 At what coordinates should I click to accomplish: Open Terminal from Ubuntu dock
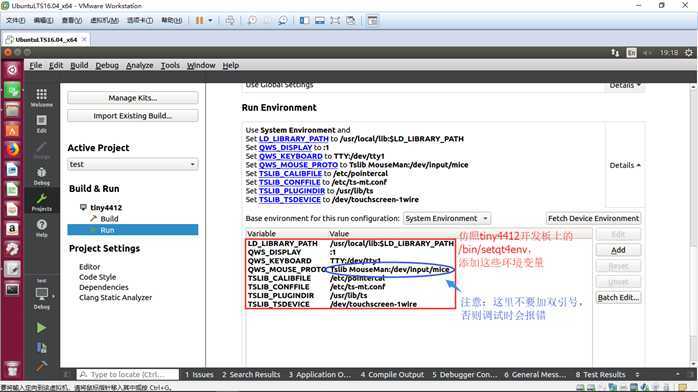click(x=12, y=289)
